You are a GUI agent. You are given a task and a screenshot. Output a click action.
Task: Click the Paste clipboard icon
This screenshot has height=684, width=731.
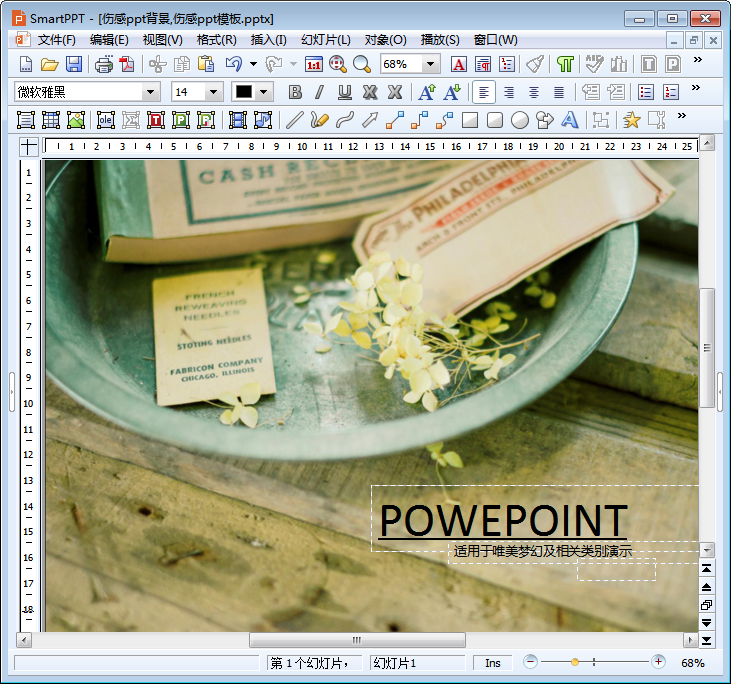[206, 64]
